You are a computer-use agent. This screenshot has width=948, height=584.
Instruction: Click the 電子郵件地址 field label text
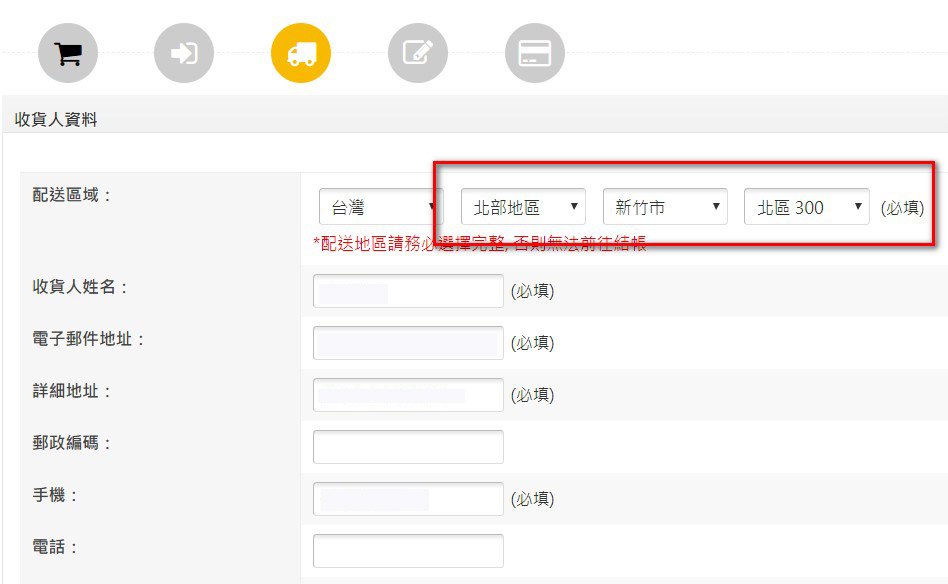[x=89, y=339]
